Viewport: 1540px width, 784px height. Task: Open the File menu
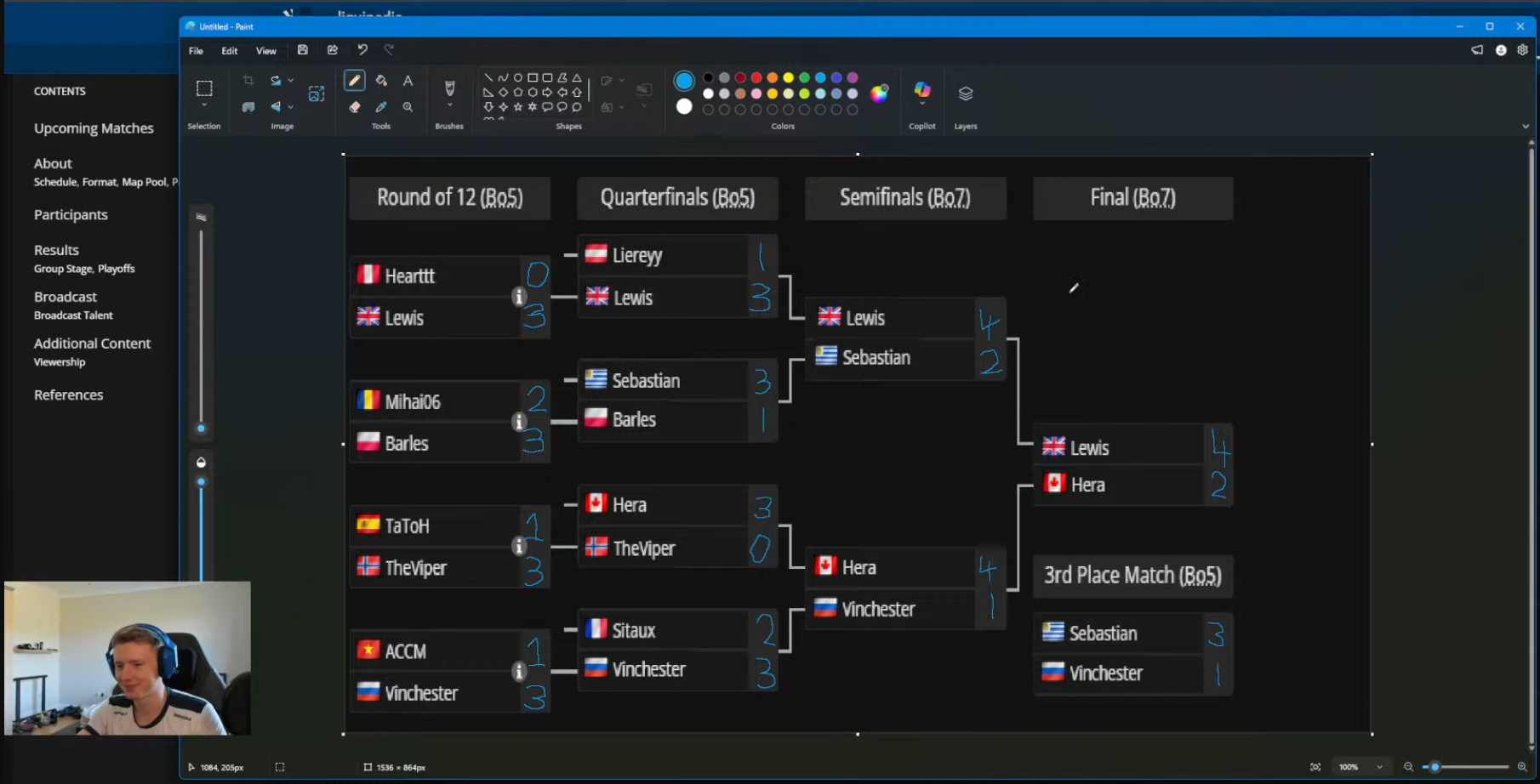click(196, 51)
